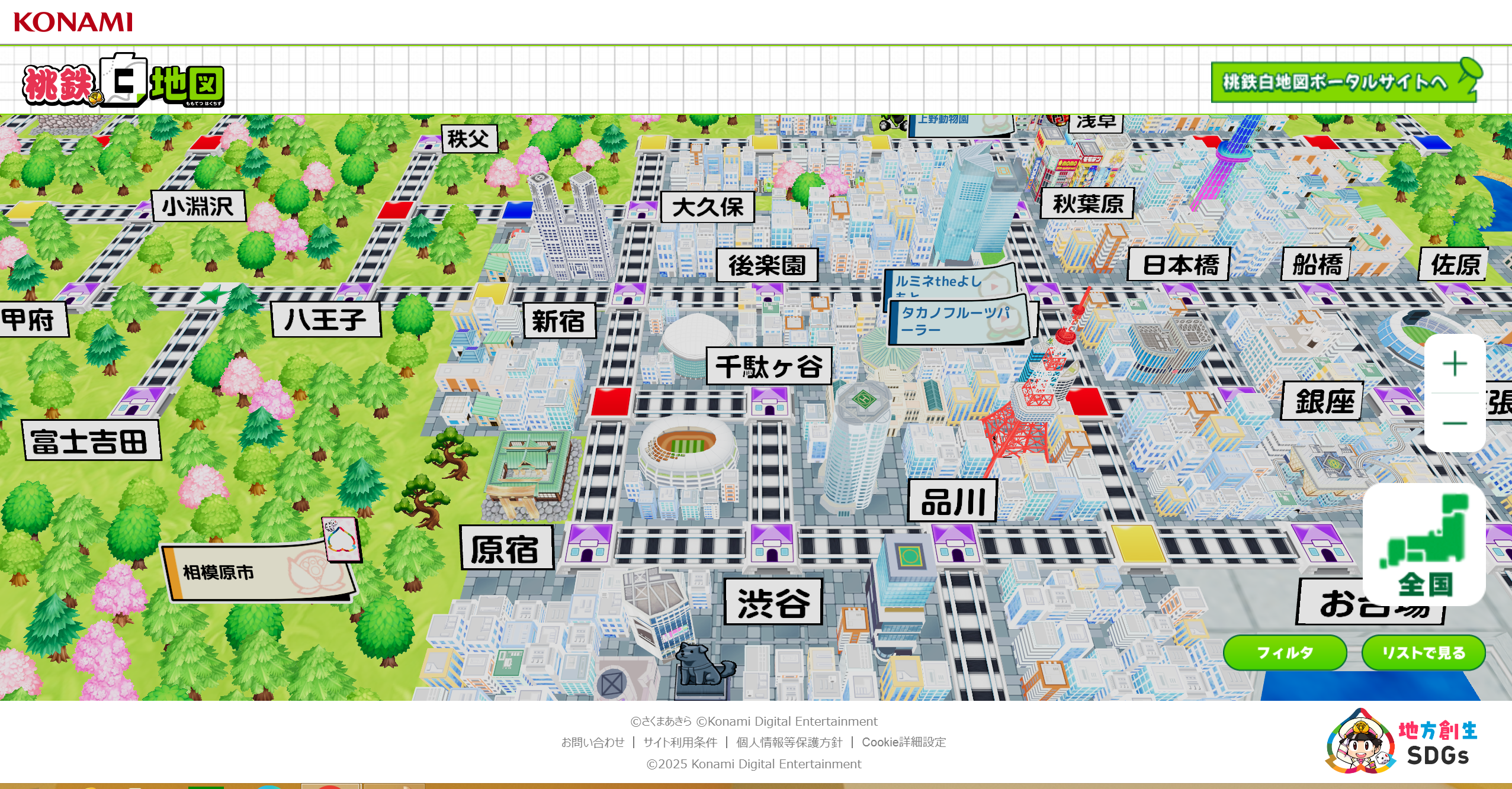The image size is (1512, 789).
Task: Select the 渋谷 station label
Action: tap(773, 602)
